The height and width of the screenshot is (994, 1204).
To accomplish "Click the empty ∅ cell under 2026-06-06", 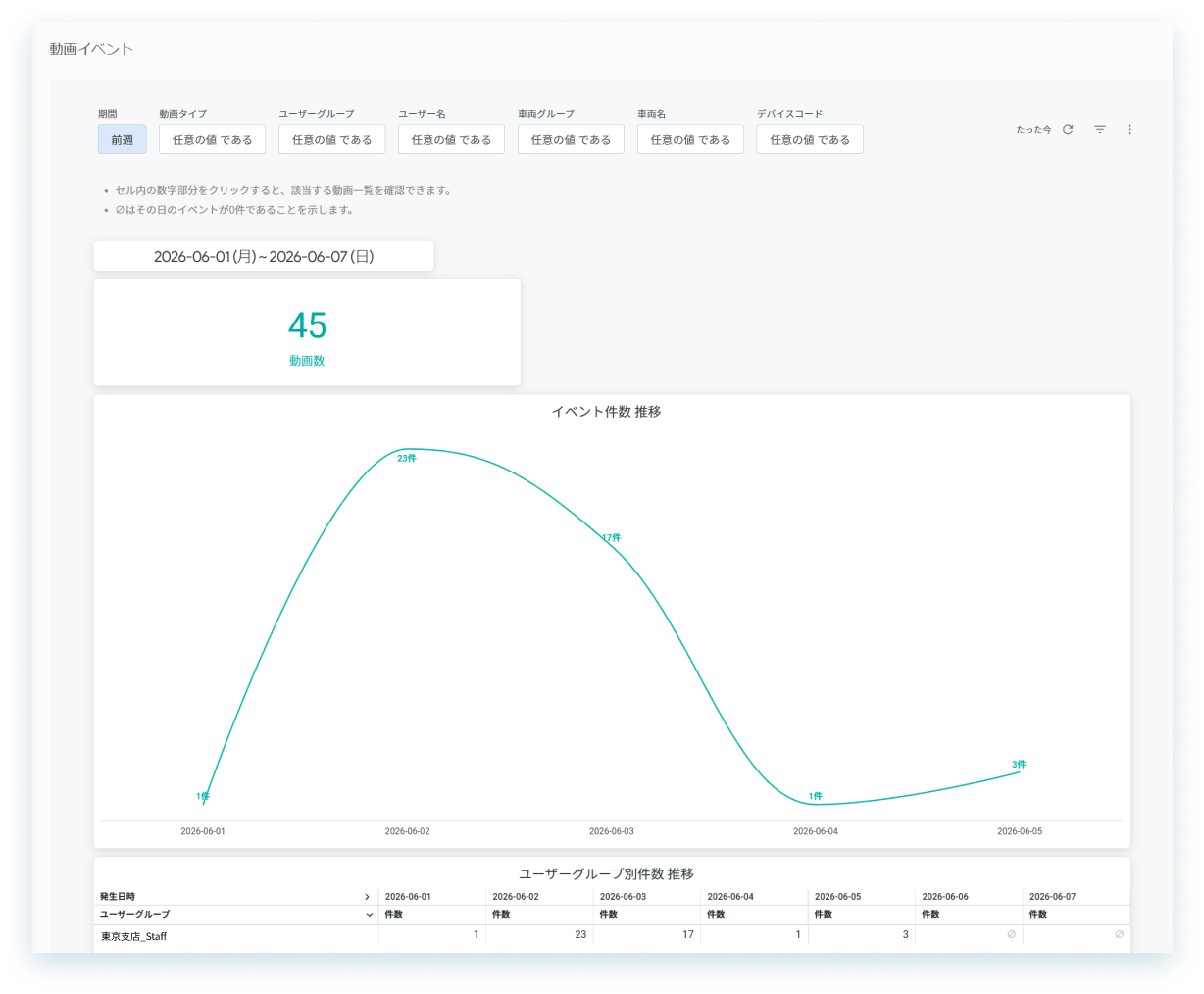I will [x=1011, y=935].
